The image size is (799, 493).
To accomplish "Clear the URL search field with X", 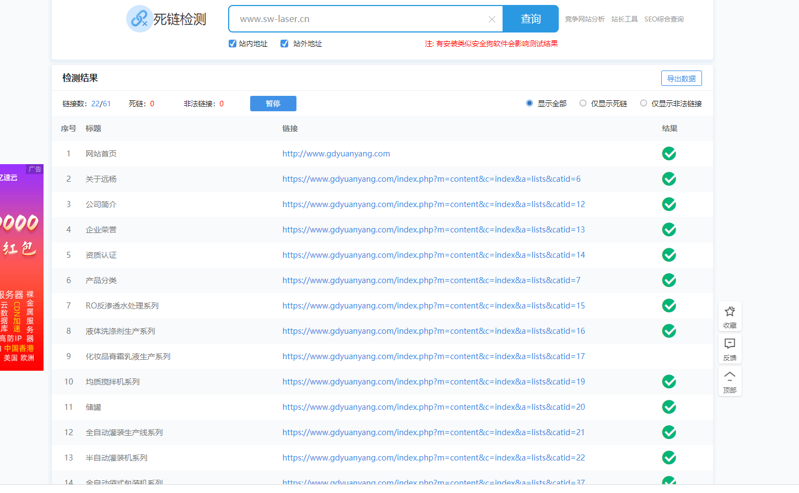I will click(491, 19).
